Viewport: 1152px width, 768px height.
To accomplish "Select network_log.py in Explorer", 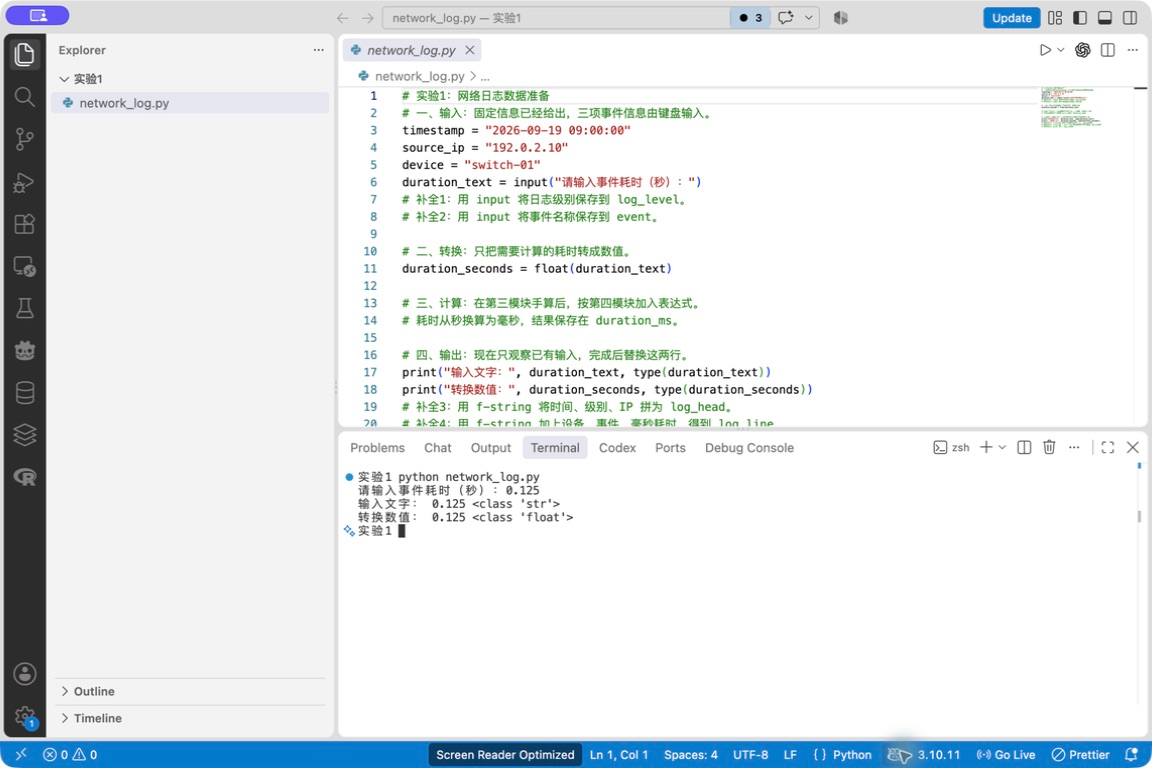I will [x=190, y=103].
